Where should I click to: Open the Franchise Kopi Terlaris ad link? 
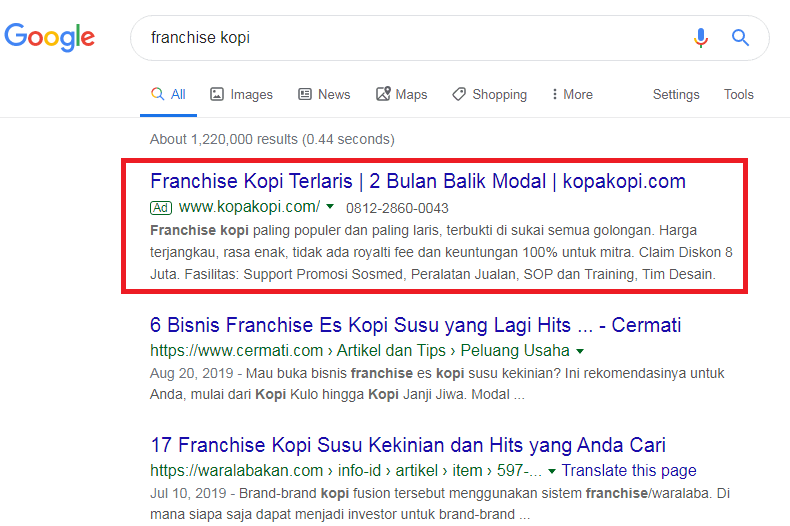[x=417, y=181]
